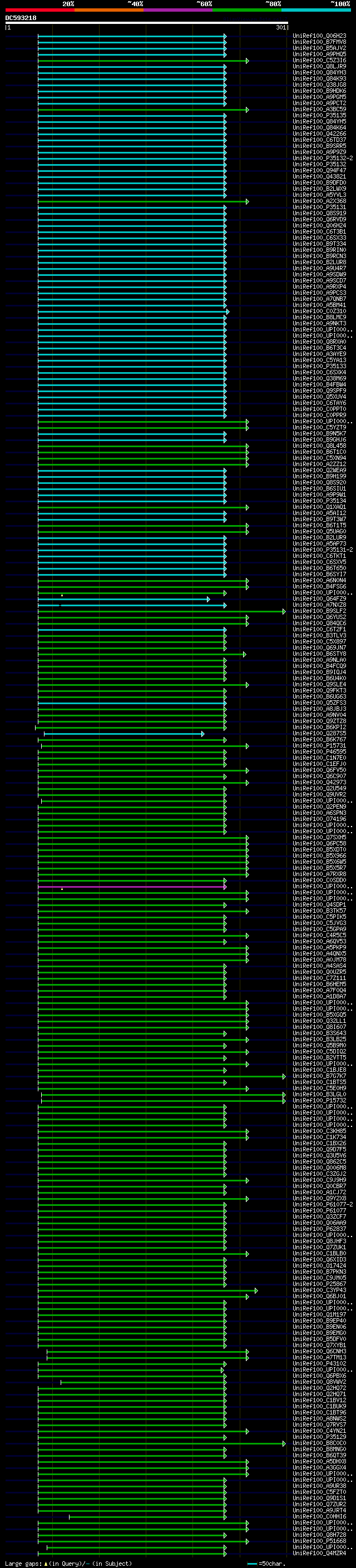
Task: Select hit UniRef100_C0HHI6
Action: [319, 1517]
